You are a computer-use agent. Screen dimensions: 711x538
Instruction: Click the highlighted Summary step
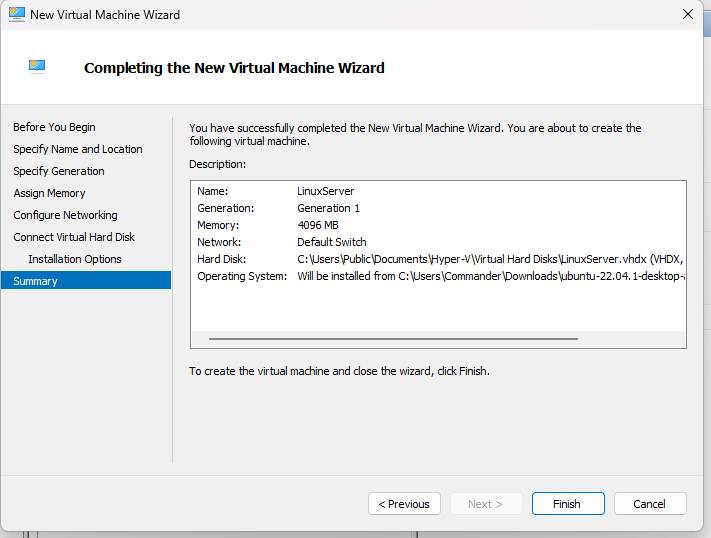click(36, 281)
